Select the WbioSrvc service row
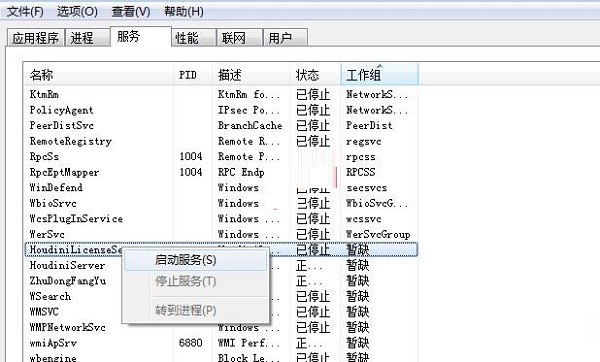The image size is (600, 362). coord(221,203)
